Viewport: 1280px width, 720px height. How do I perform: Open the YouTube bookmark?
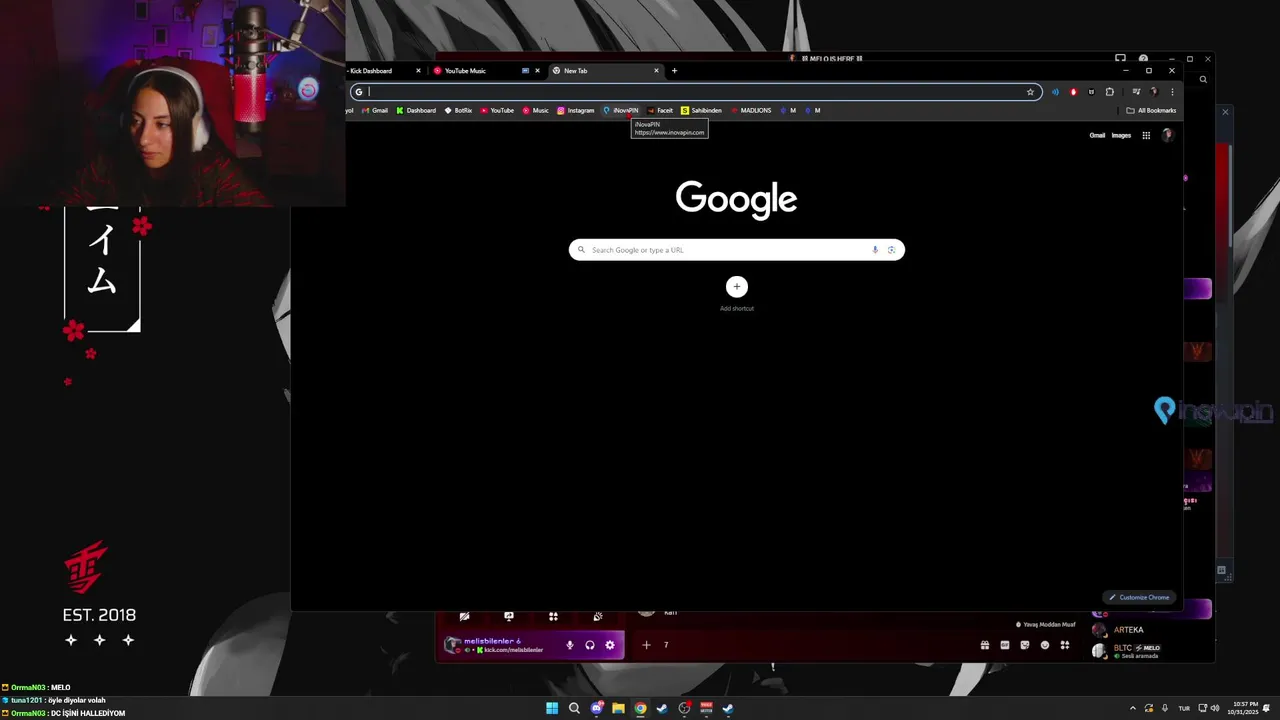point(497,111)
